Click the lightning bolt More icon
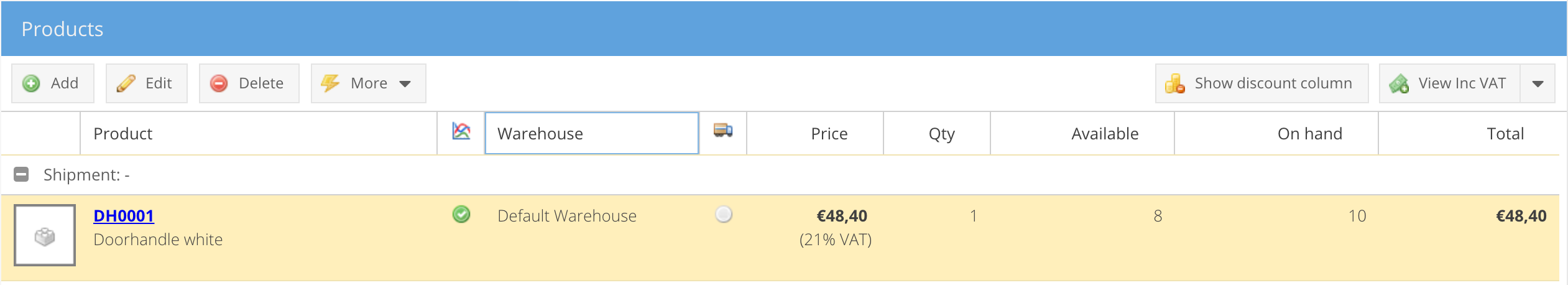Image resolution: width=1568 pixels, height=285 pixels. [330, 83]
